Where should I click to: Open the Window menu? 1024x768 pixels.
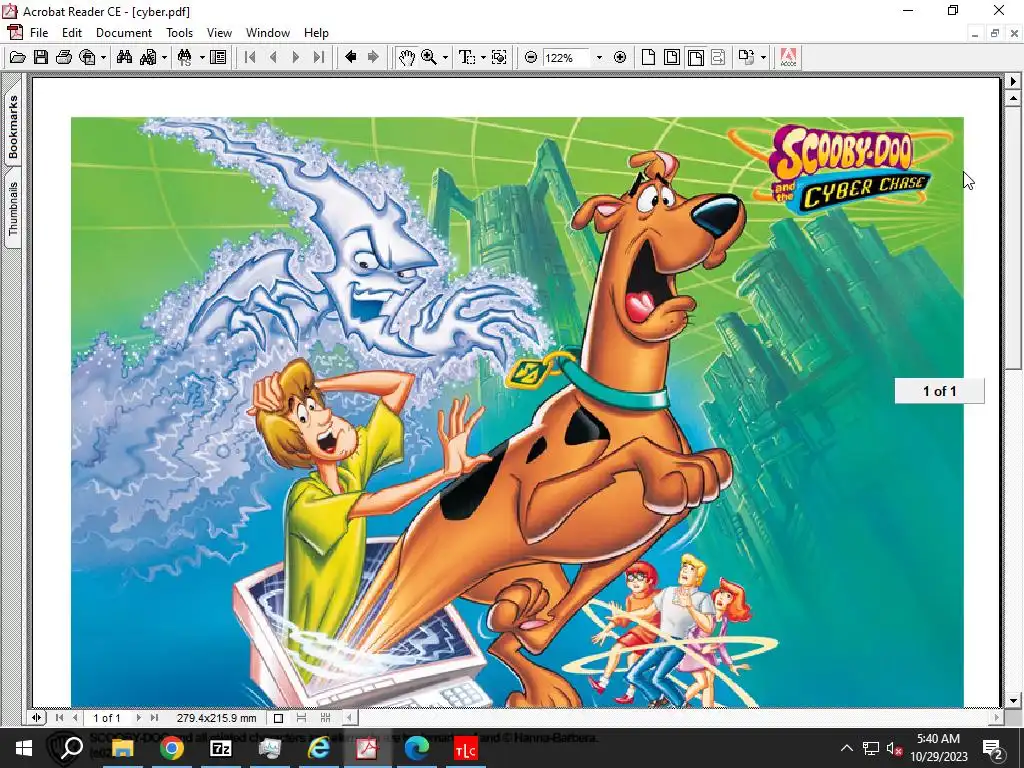[x=268, y=33]
